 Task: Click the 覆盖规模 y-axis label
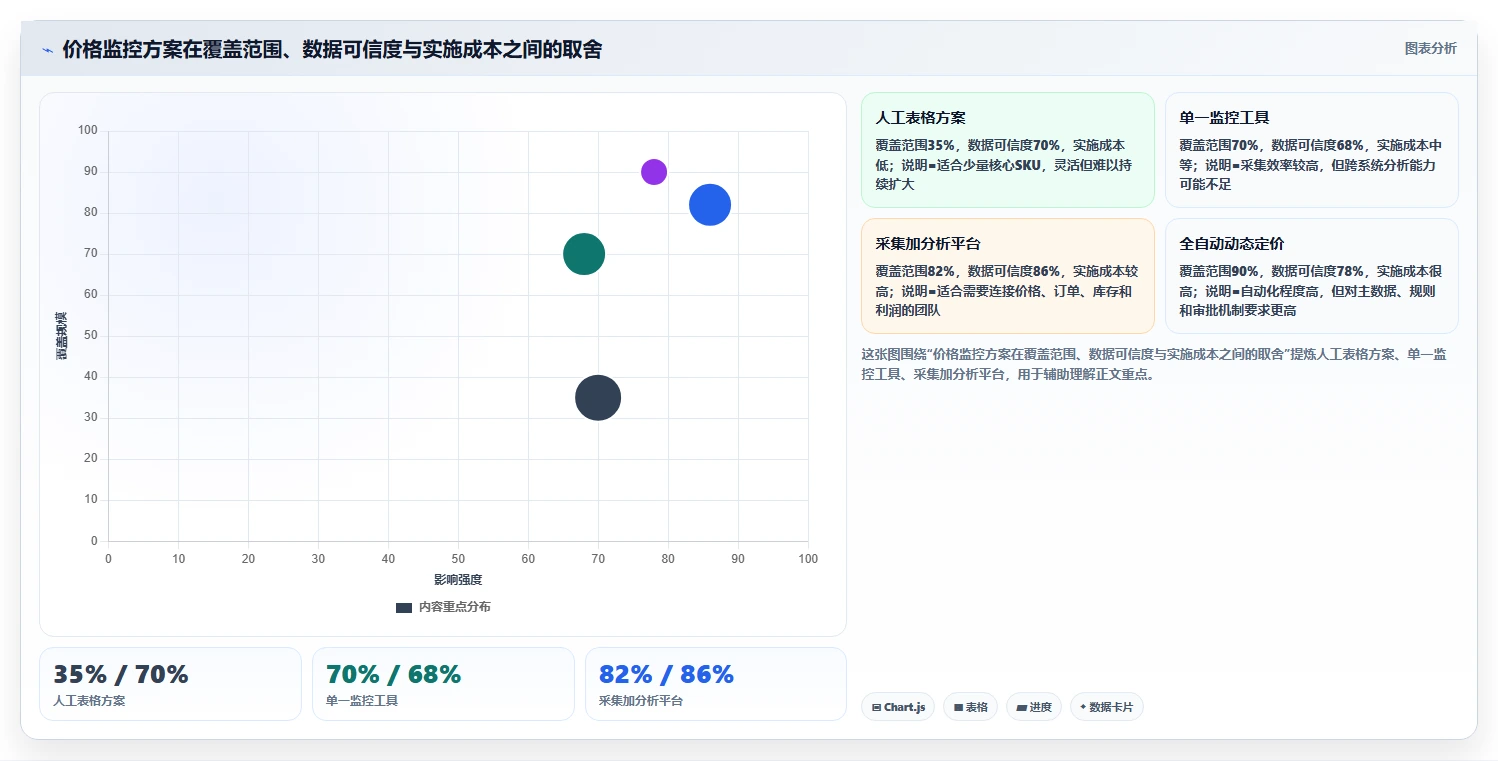62,336
